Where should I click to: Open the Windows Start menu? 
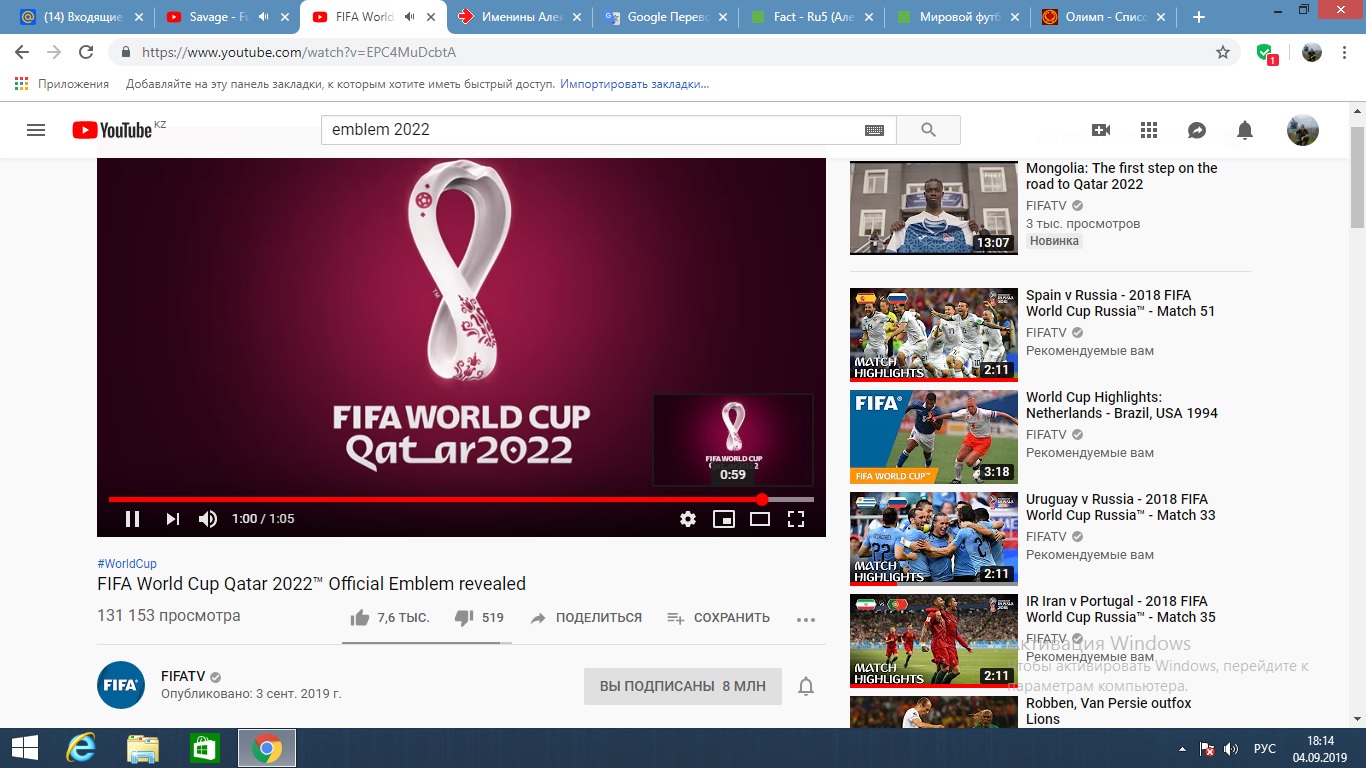point(24,748)
